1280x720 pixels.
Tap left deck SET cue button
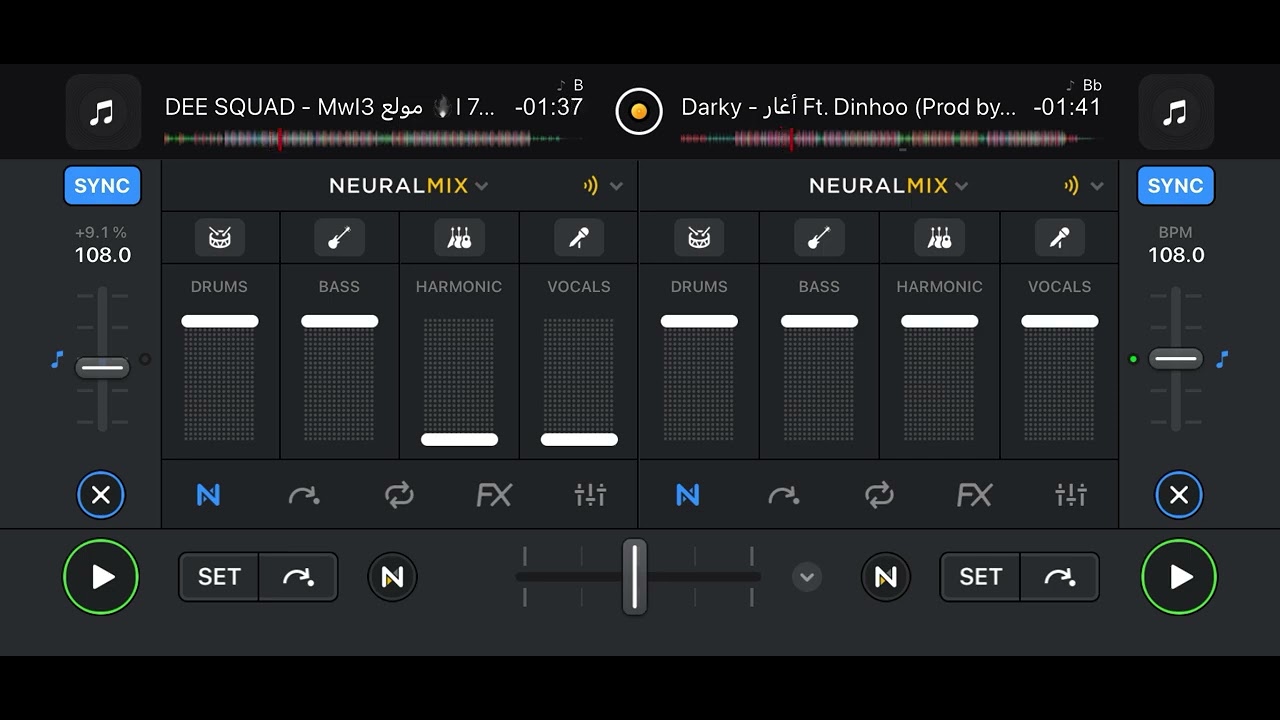219,577
